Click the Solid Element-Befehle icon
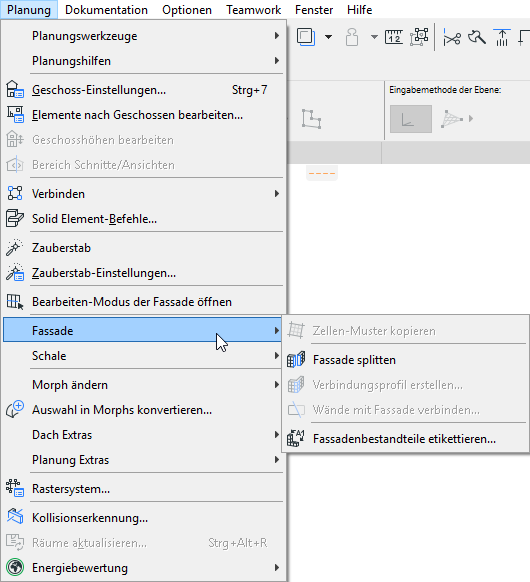Screen dimensions: 530x582 pos(15,219)
